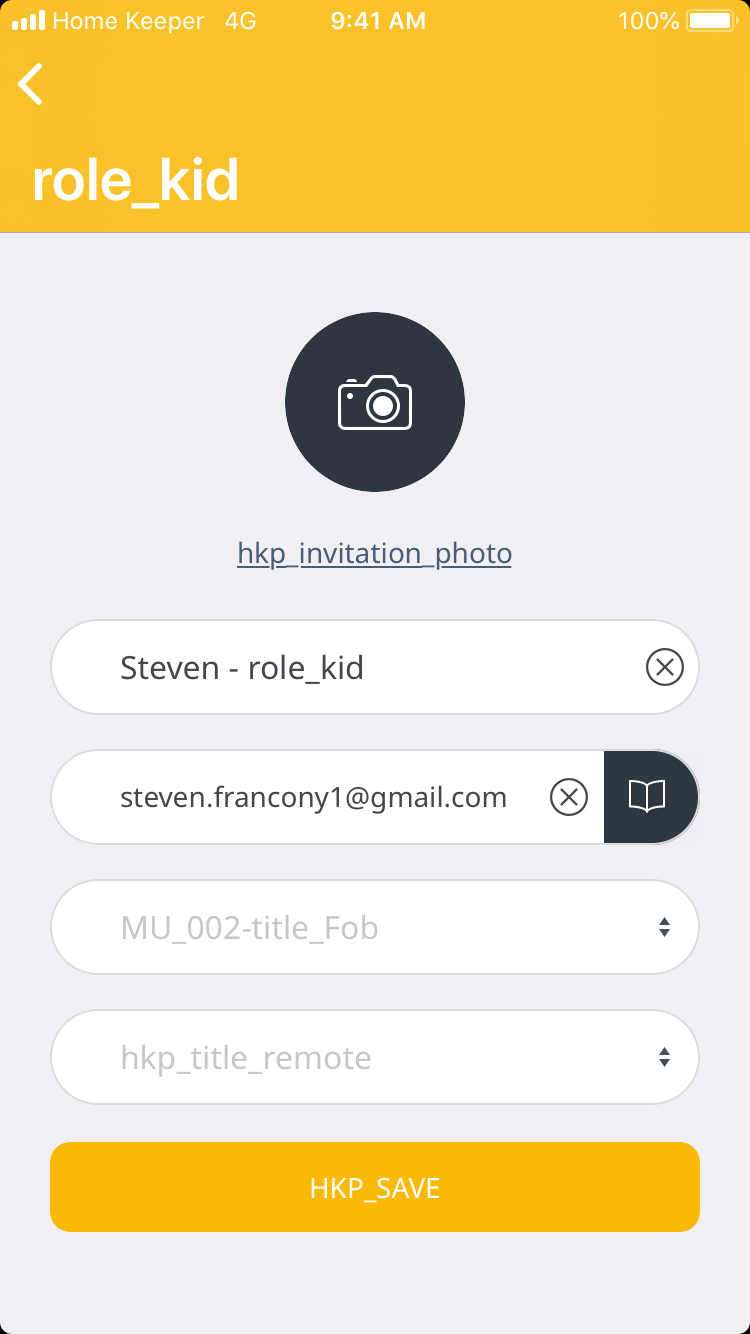Screen dimensions: 750x1334
Task: Tap the signal strength bars icon
Action: click(28, 21)
